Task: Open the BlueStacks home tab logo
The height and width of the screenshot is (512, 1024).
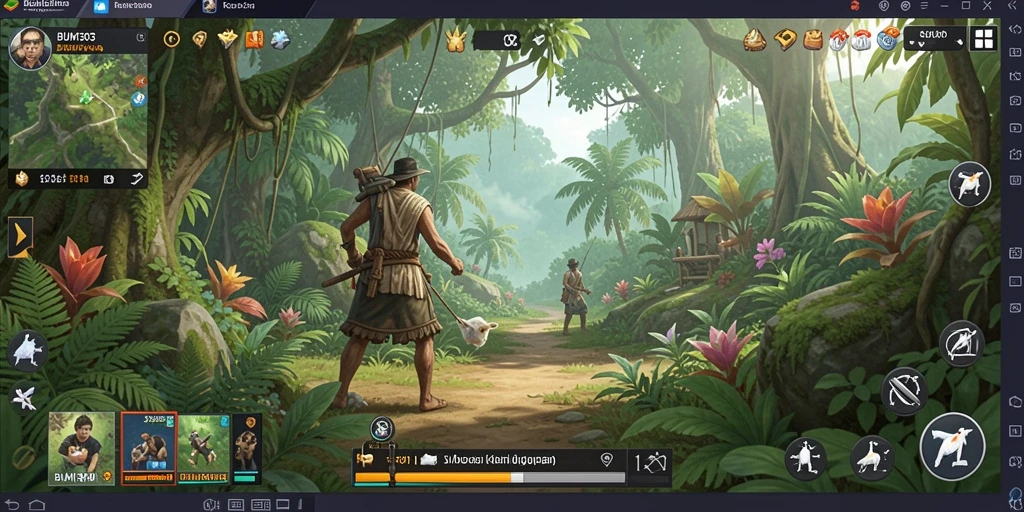Action: click(10, 6)
